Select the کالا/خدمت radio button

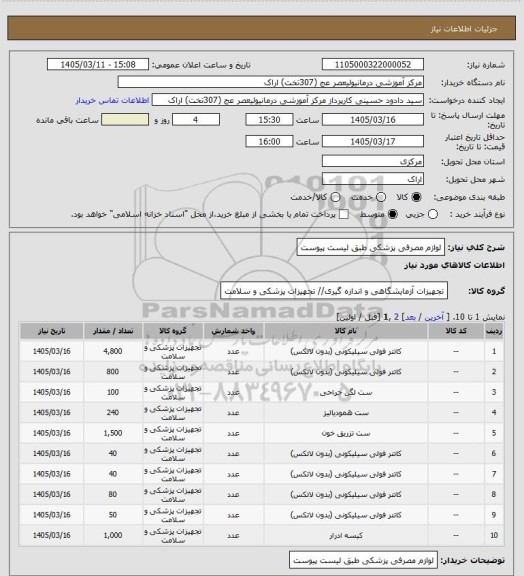335,197
